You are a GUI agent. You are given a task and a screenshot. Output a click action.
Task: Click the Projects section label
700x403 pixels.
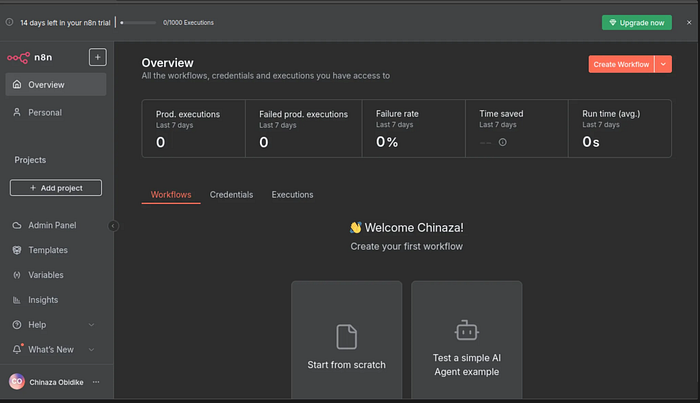point(30,160)
